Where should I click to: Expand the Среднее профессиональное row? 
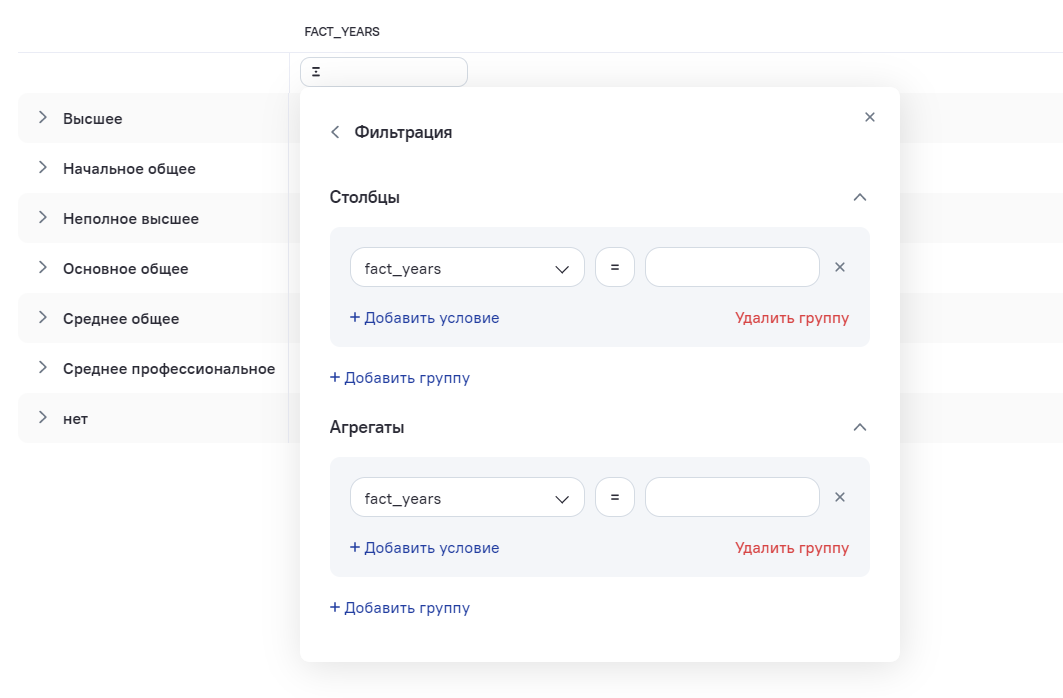click(43, 368)
